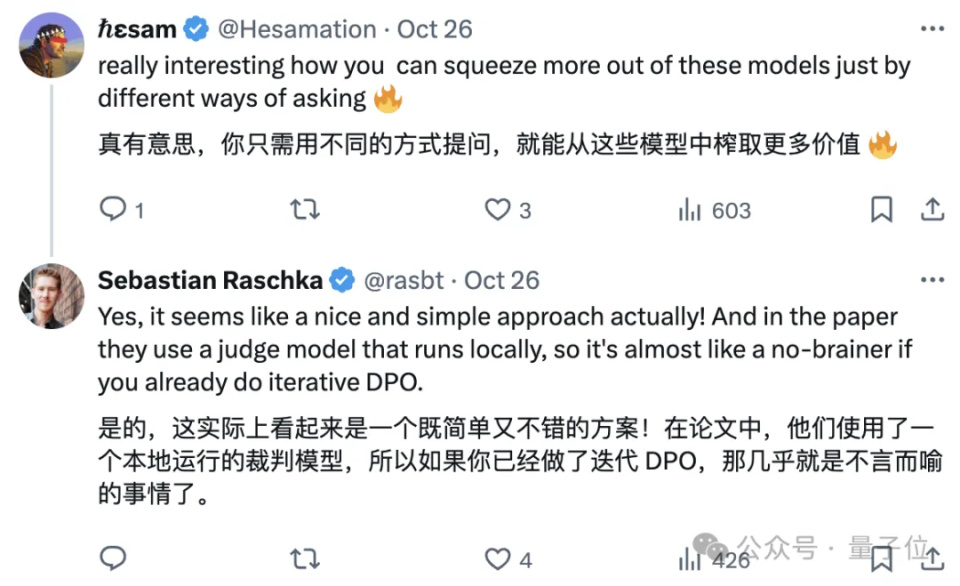Open more options on Sebastian's tweet
Image resolution: width=960 pixels, height=586 pixels.
[x=933, y=279]
